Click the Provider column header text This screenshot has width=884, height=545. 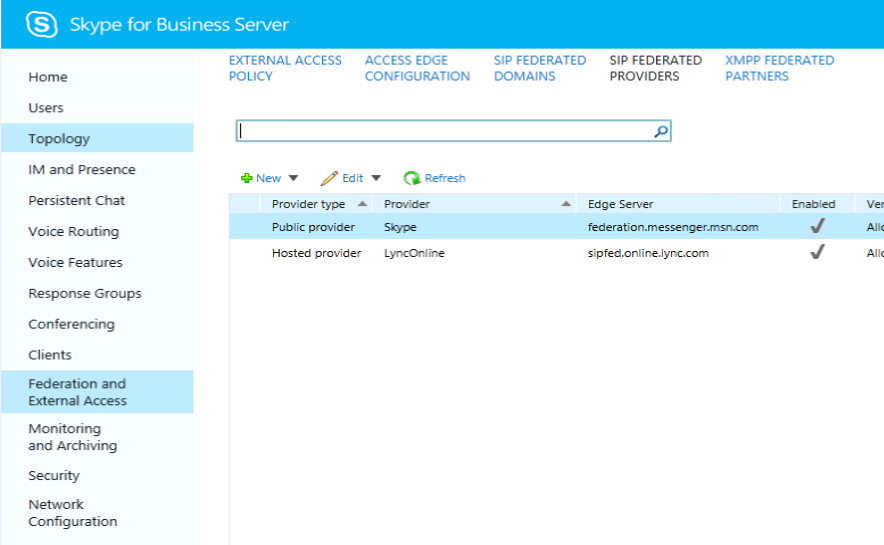click(x=406, y=204)
